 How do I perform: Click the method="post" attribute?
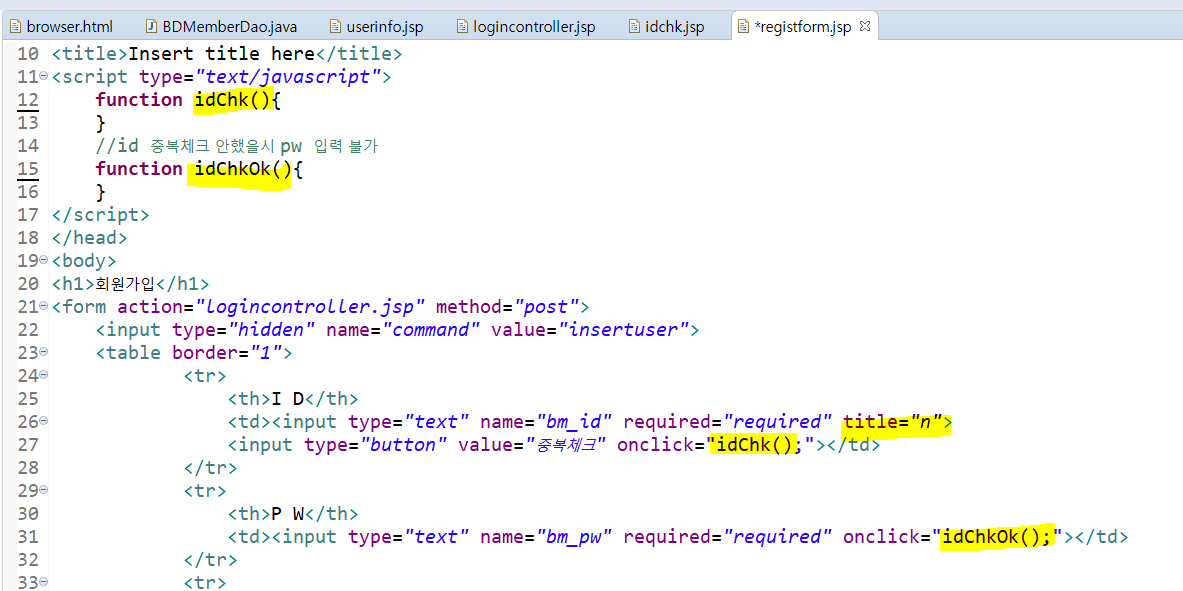click(x=508, y=307)
